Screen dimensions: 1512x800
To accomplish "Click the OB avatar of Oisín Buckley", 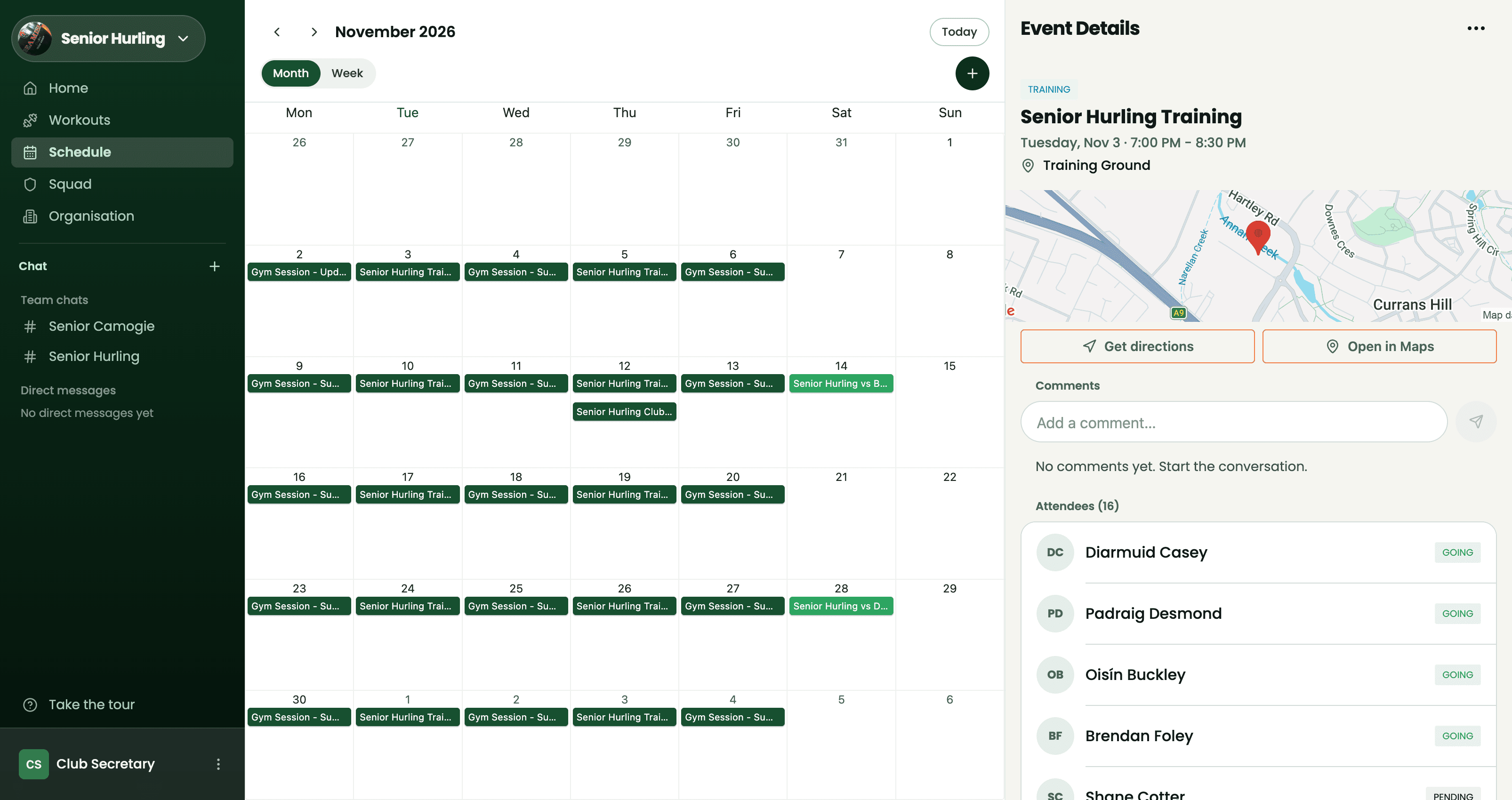I will 1055,674.
